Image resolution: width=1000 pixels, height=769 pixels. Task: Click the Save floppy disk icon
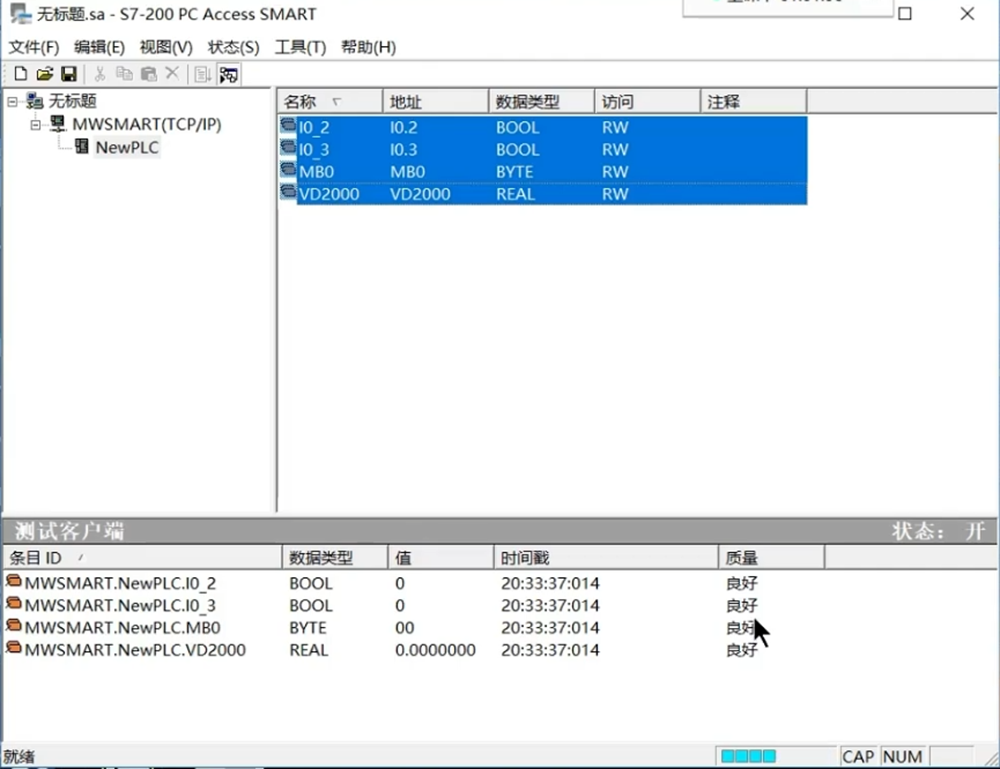[x=69, y=74]
